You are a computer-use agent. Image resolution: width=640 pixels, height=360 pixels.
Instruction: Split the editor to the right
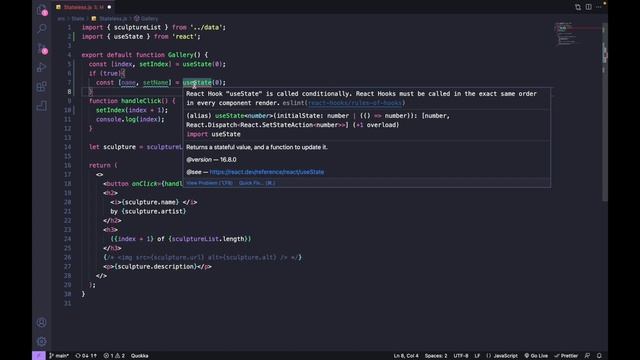tap(589, 7)
